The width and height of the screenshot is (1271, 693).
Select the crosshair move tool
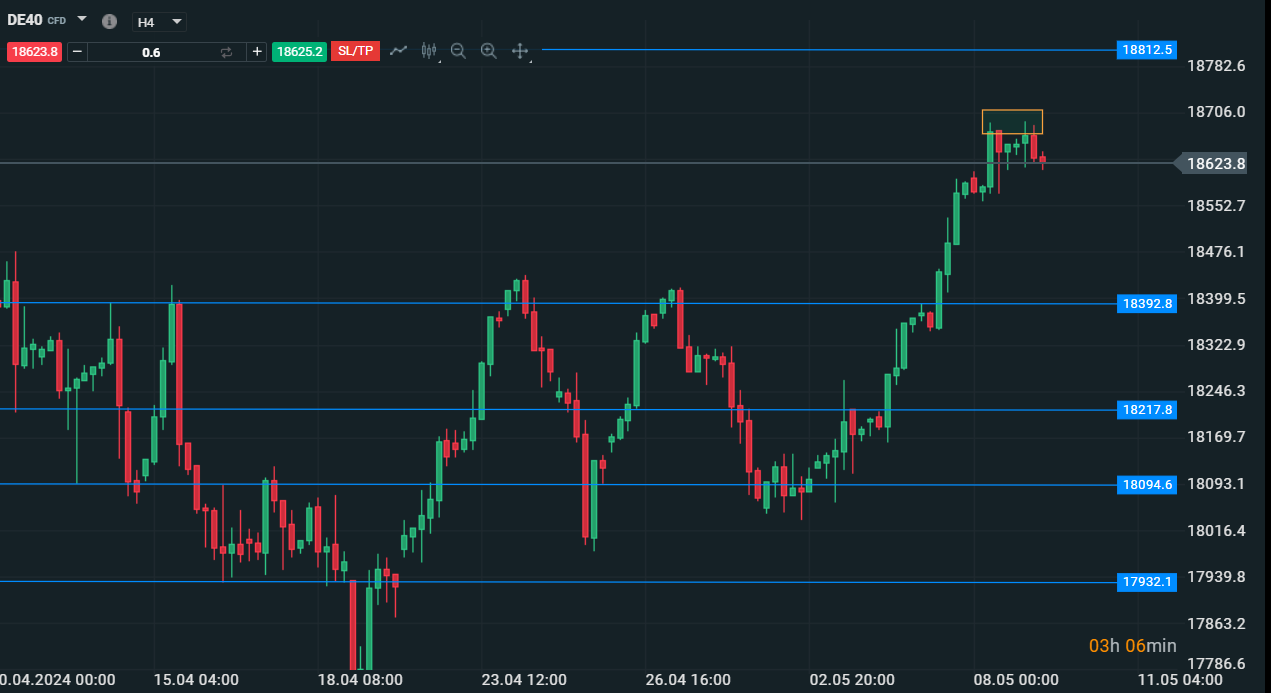[x=520, y=51]
